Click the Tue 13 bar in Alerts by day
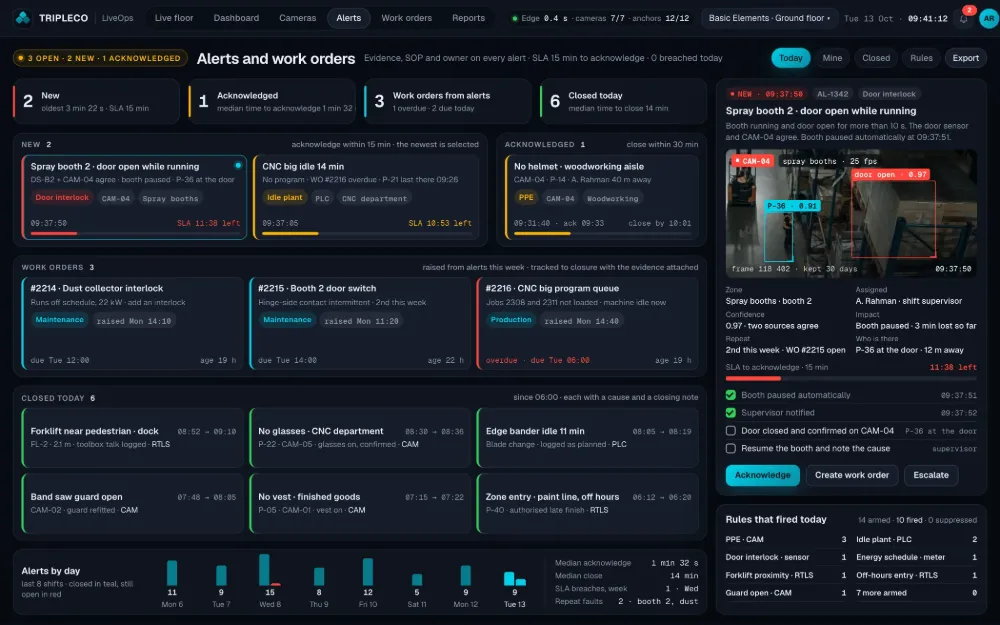 (510, 578)
